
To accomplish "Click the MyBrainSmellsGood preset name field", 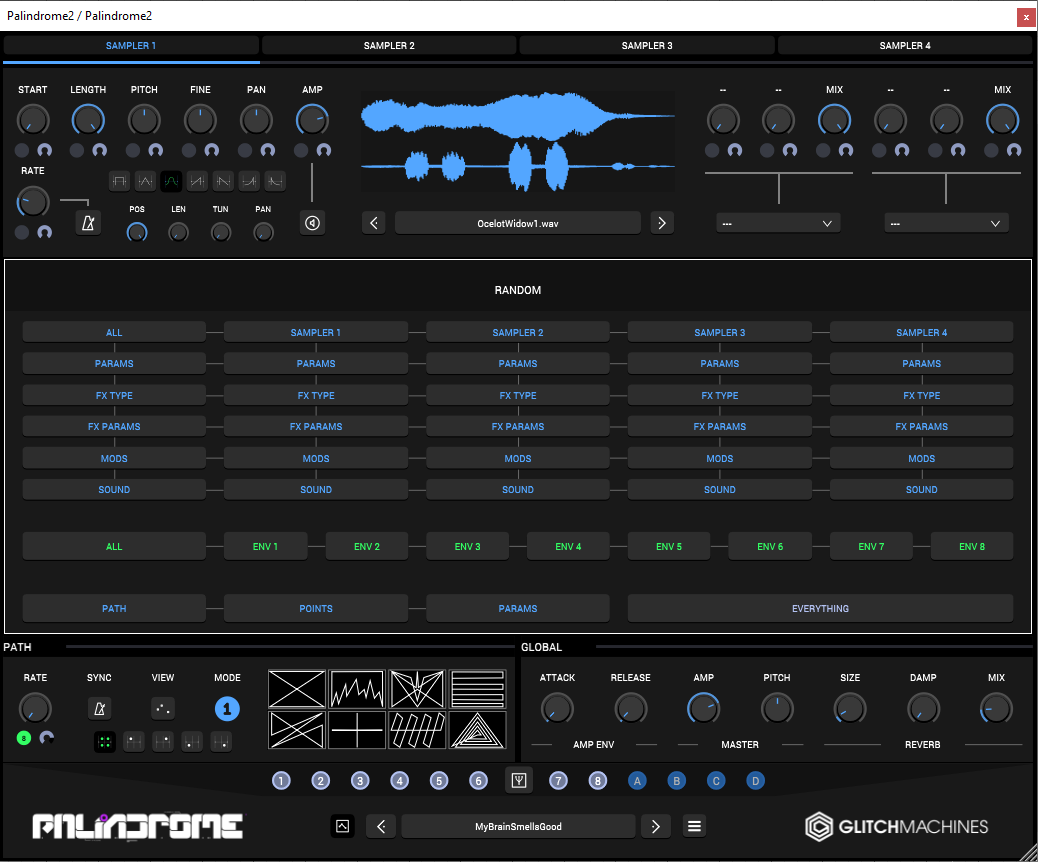I will point(518,826).
